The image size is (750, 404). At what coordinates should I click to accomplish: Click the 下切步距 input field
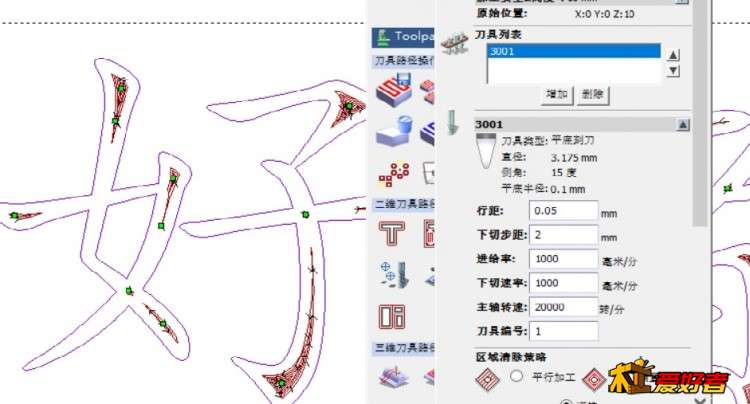(563, 235)
